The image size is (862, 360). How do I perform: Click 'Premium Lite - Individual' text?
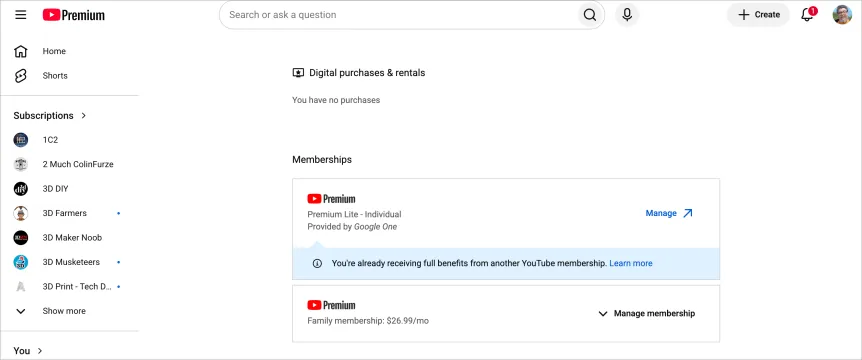point(355,214)
